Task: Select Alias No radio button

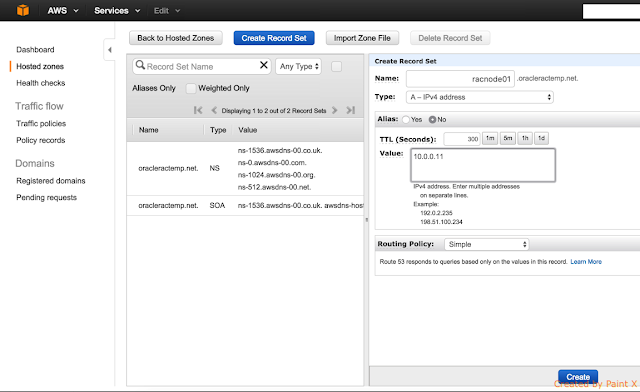Action: tap(432, 120)
